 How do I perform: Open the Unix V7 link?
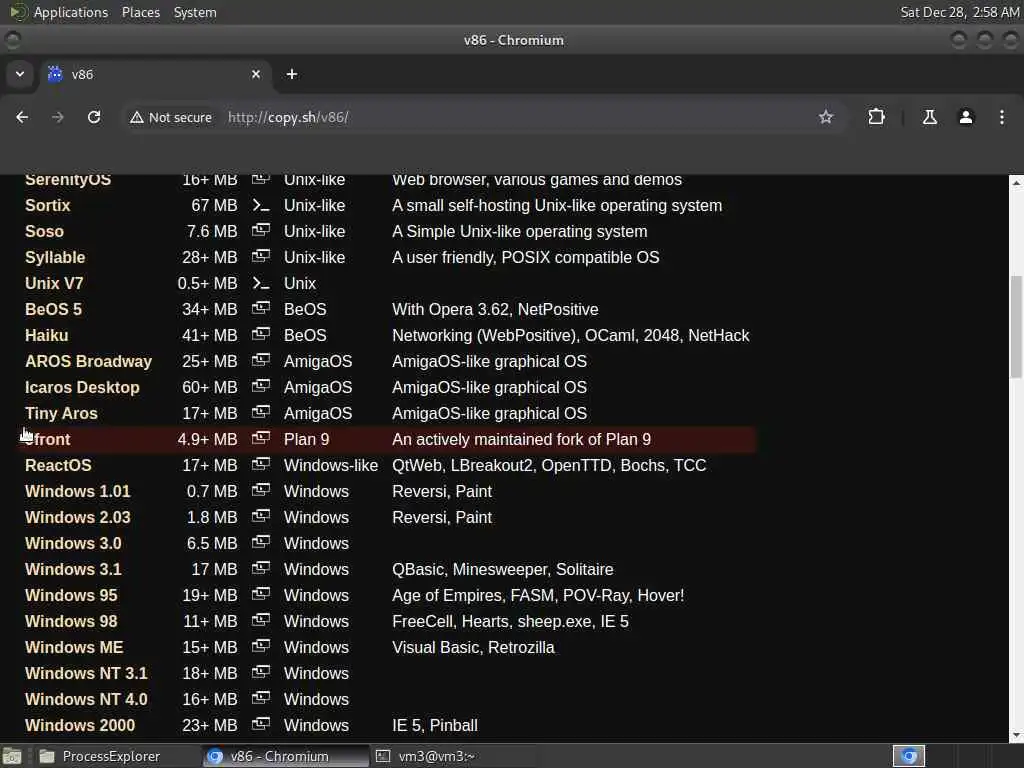(54, 283)
